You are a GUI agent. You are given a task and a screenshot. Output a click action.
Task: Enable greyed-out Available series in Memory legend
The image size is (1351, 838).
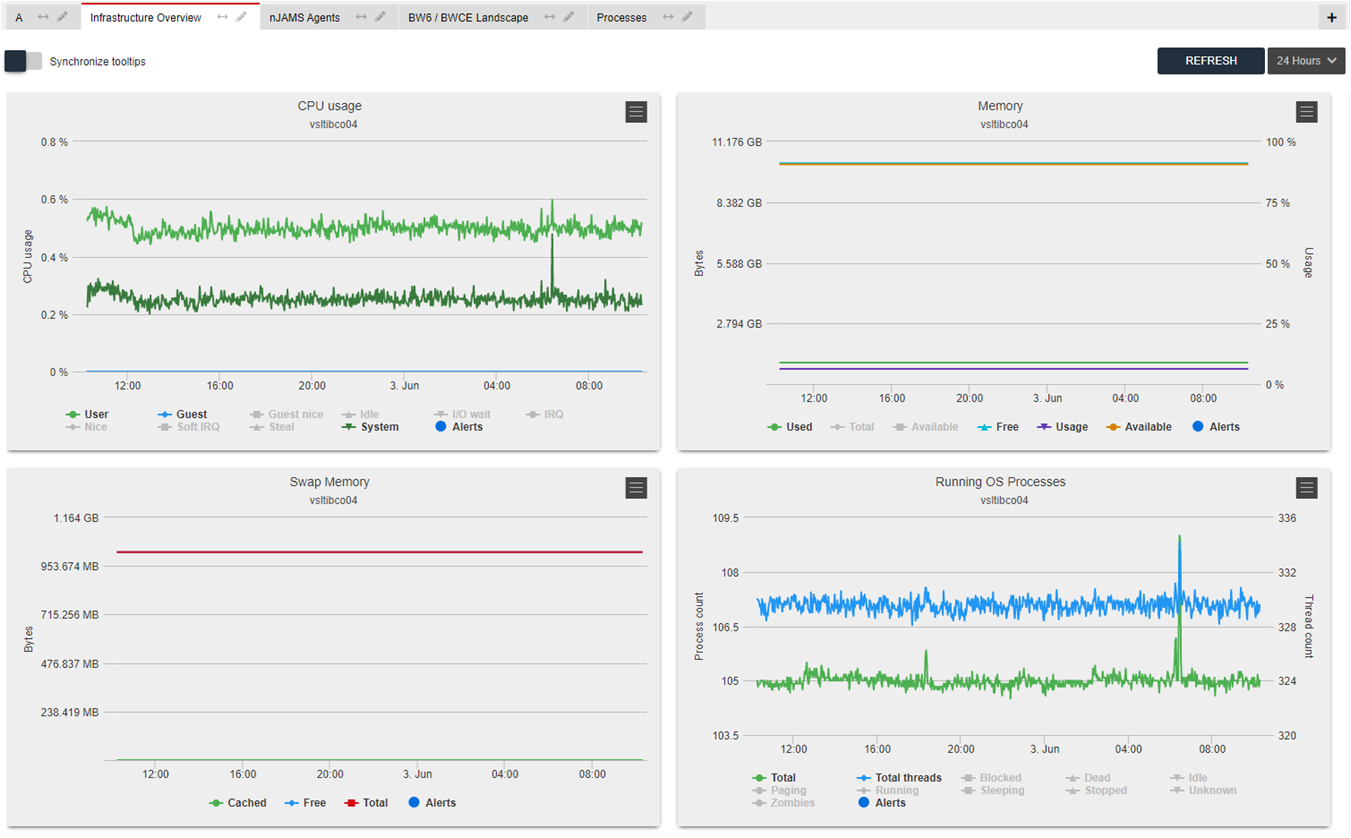pyautogui.click(x=925, y=427)
